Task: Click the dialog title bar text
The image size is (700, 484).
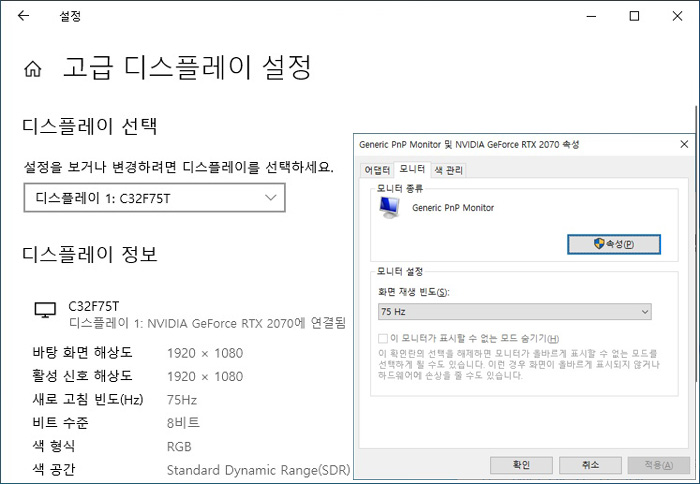Action: 469,144
